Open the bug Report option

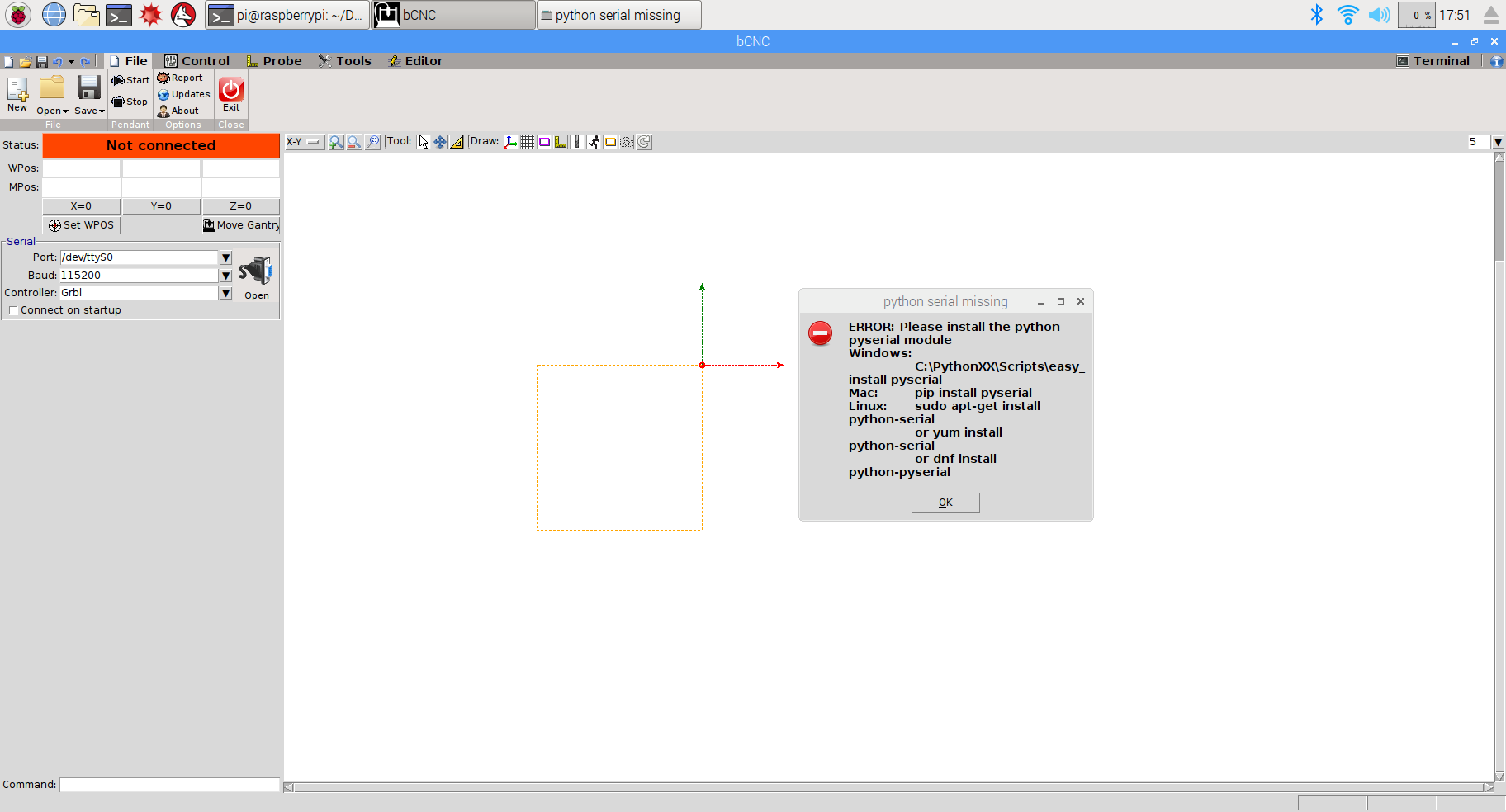pos(180,78)
